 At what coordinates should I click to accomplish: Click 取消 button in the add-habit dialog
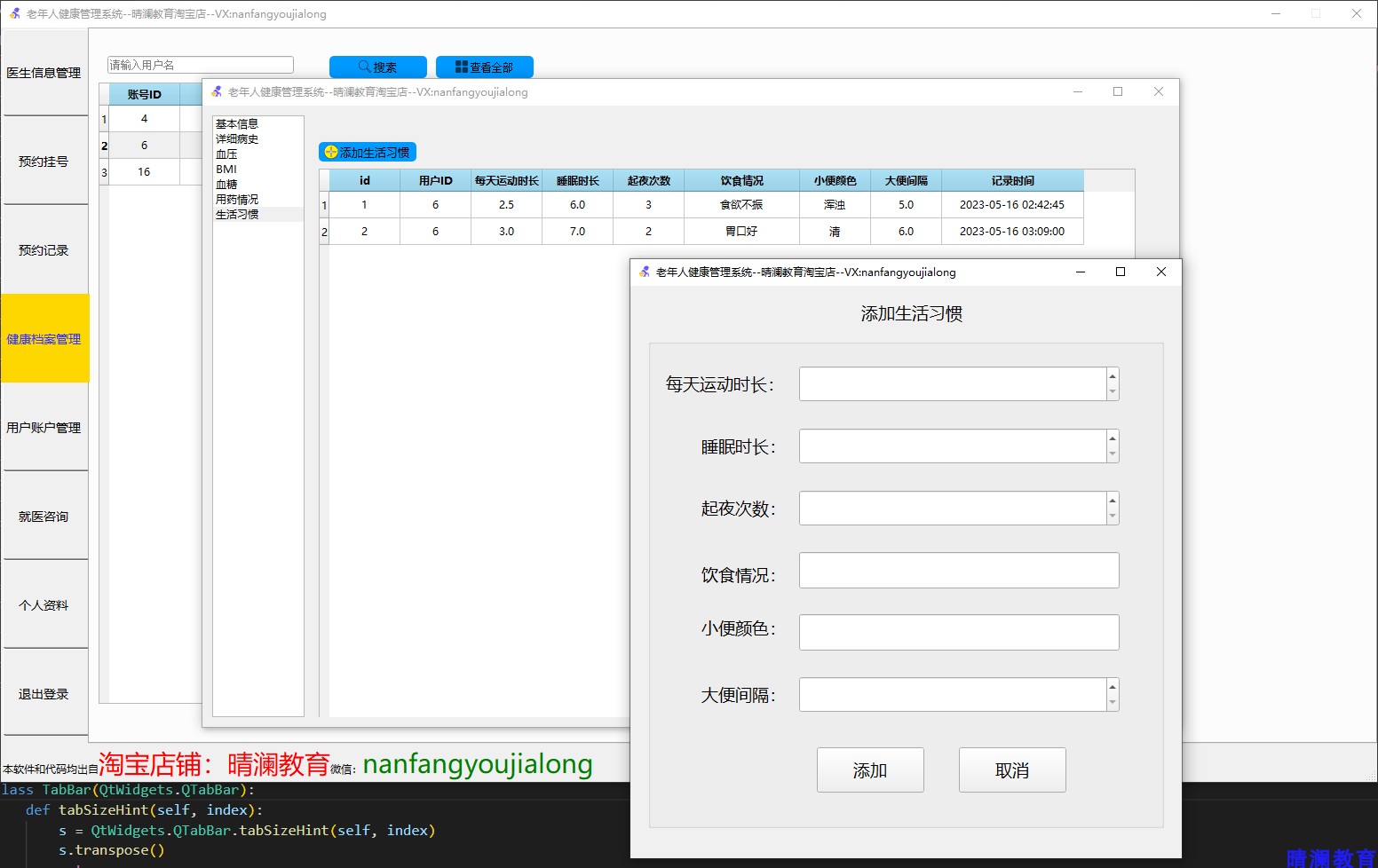(x=1012, y=770)
